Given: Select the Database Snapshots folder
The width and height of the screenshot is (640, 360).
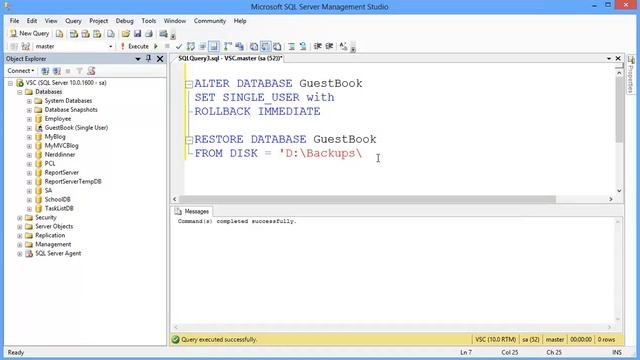Looking at the screenshot, I should coord(71,110).
